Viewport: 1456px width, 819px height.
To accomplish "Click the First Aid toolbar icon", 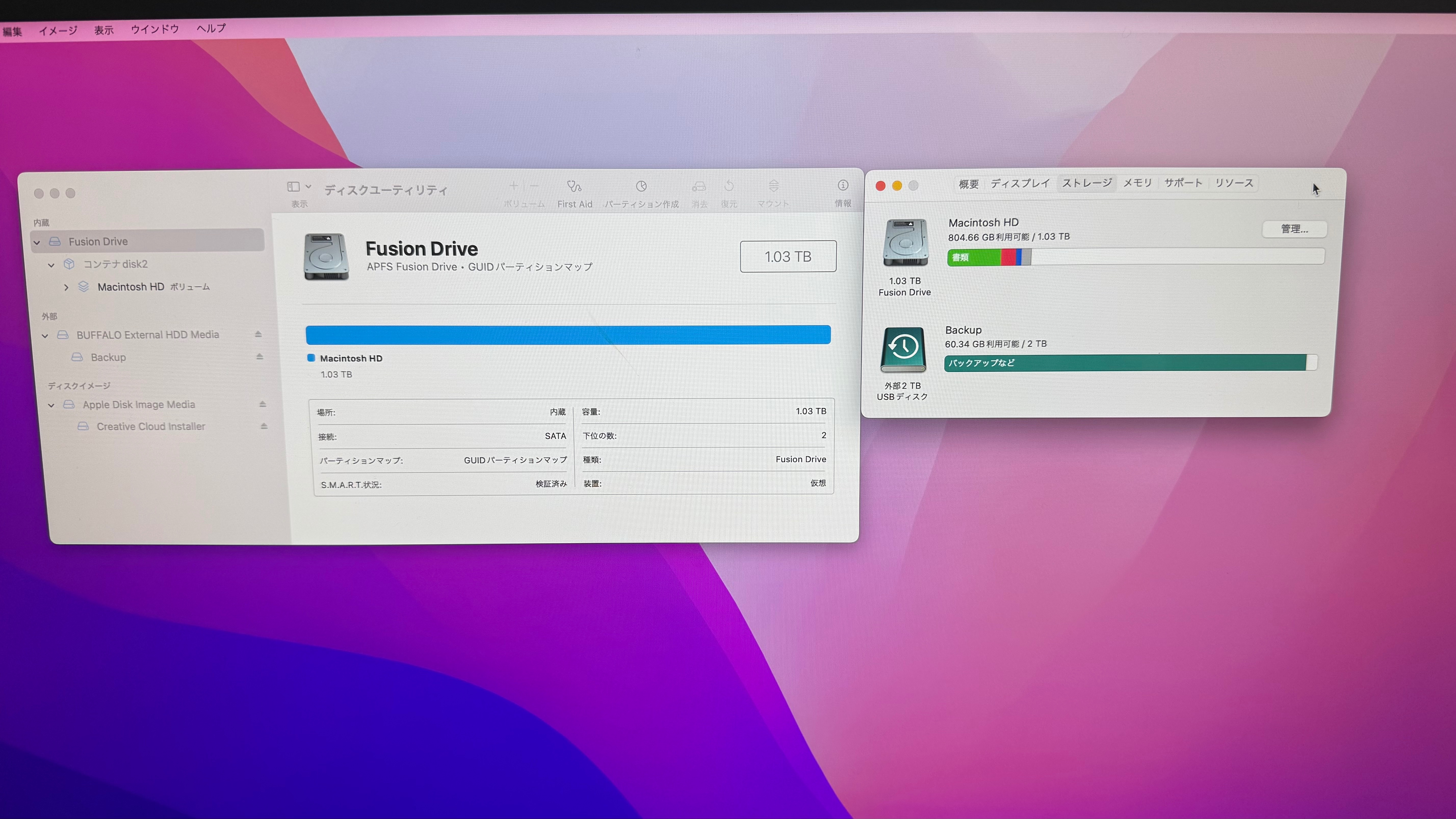I will (574, 187).
